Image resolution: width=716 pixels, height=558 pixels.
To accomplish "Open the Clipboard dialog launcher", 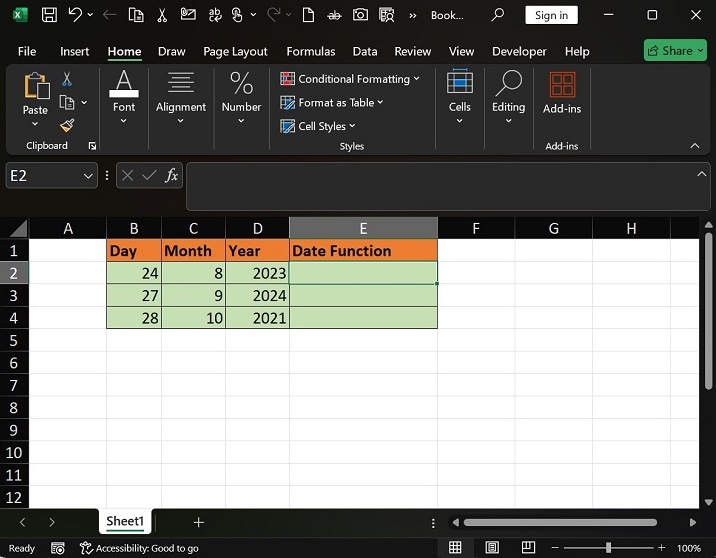I will pos(92,146).
